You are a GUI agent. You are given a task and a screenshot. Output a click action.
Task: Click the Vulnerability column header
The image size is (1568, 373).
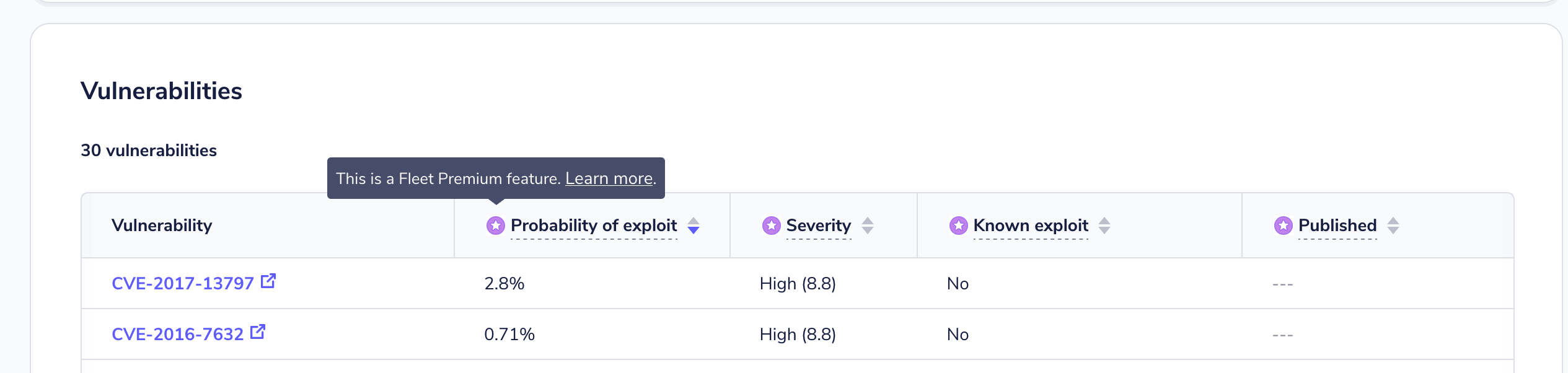(x=162, y=226)
